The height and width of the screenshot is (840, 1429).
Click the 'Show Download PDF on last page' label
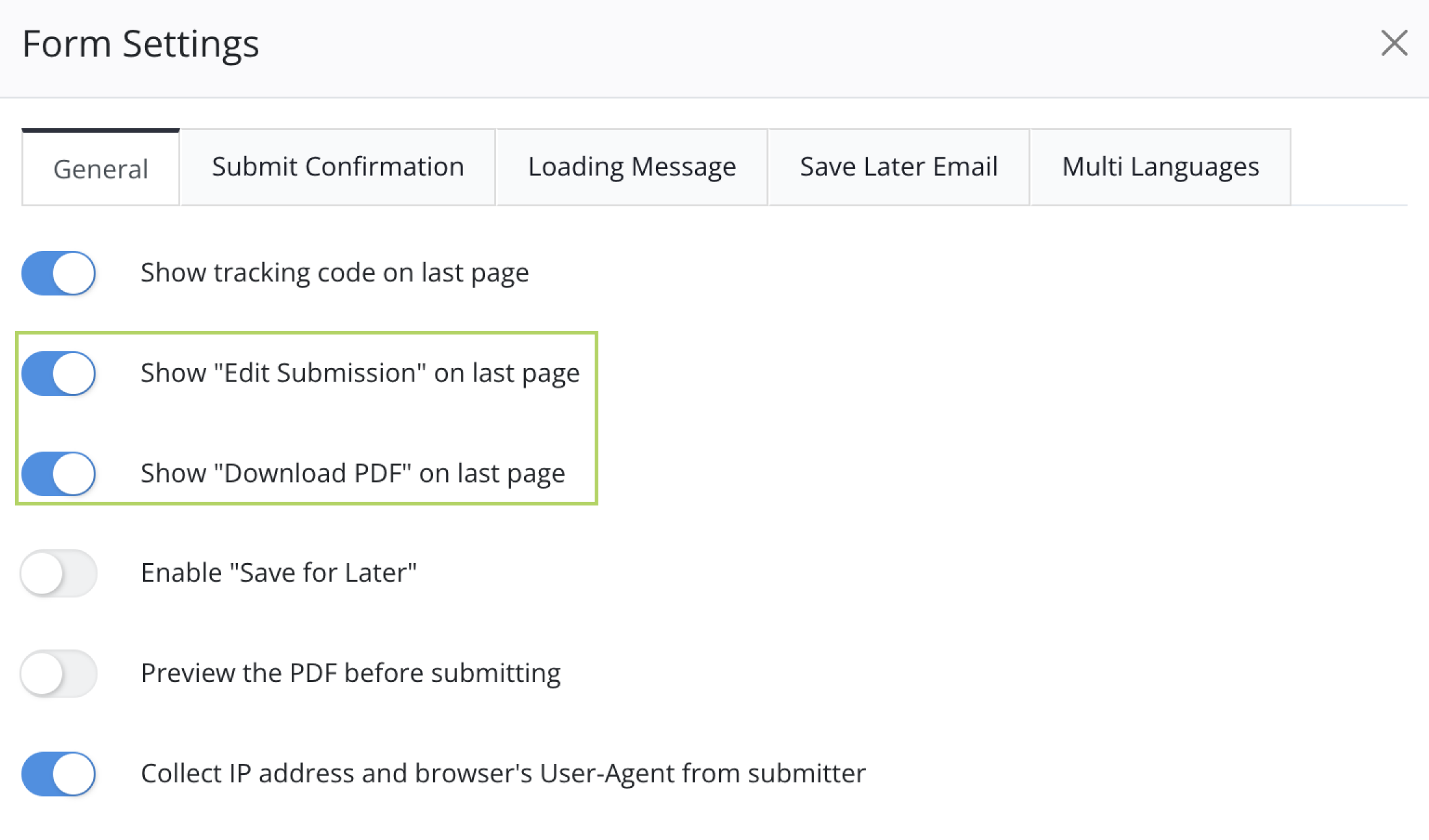352,474
